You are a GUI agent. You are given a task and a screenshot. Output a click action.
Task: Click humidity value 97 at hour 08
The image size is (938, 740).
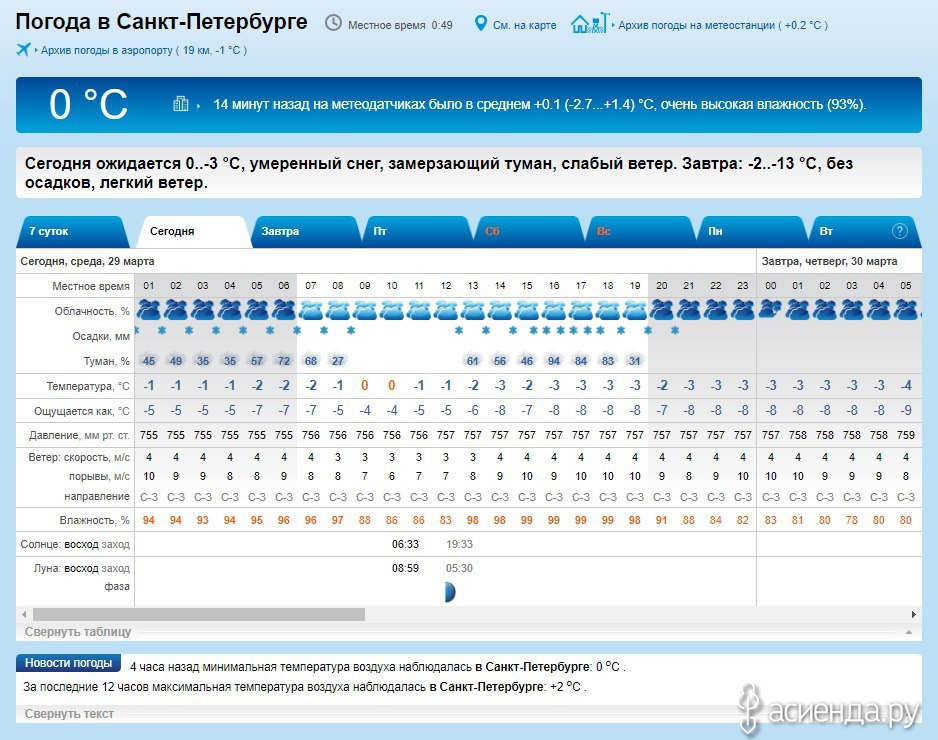pyautogui.click(x=338, y=520)
